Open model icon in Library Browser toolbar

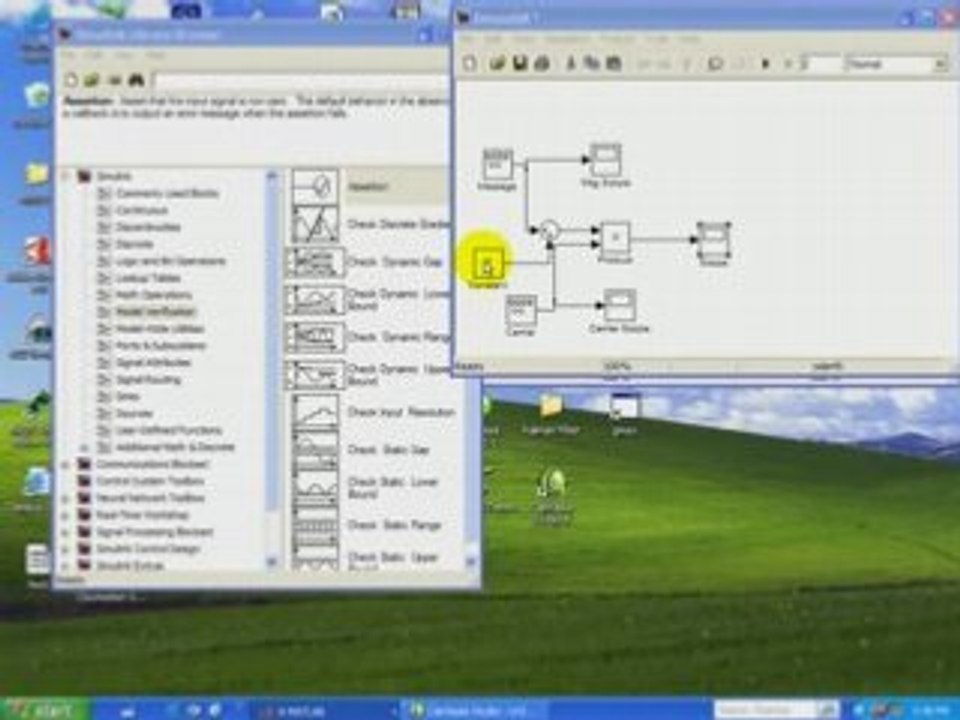(x=92, y=80)
